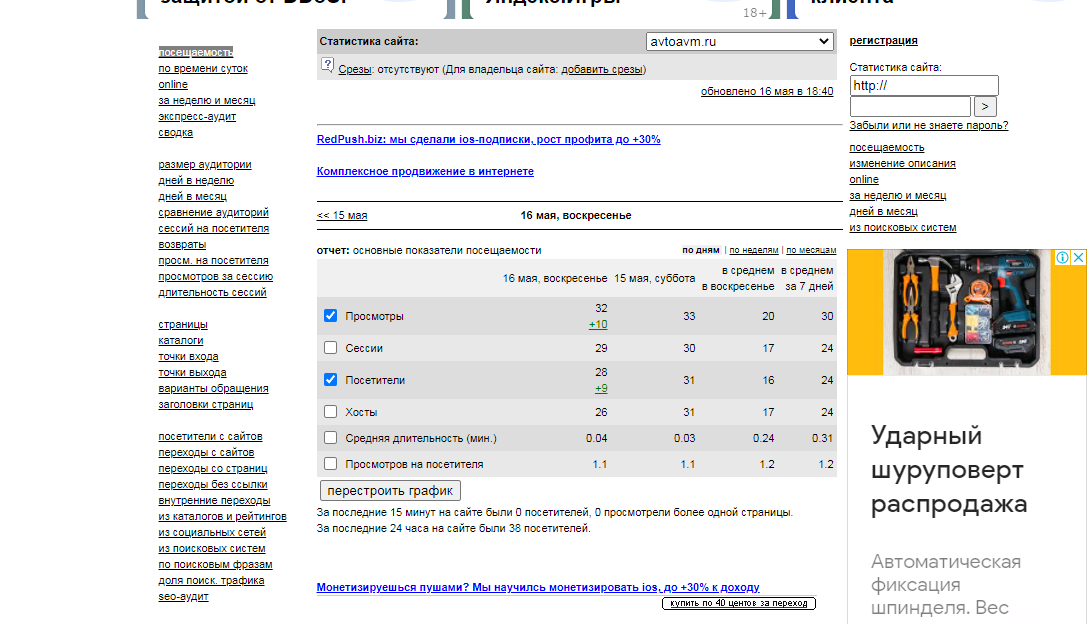Open точки выхода report
Image resolution: width=1087 pixels, height=624 pixels.
pos(192,372)
